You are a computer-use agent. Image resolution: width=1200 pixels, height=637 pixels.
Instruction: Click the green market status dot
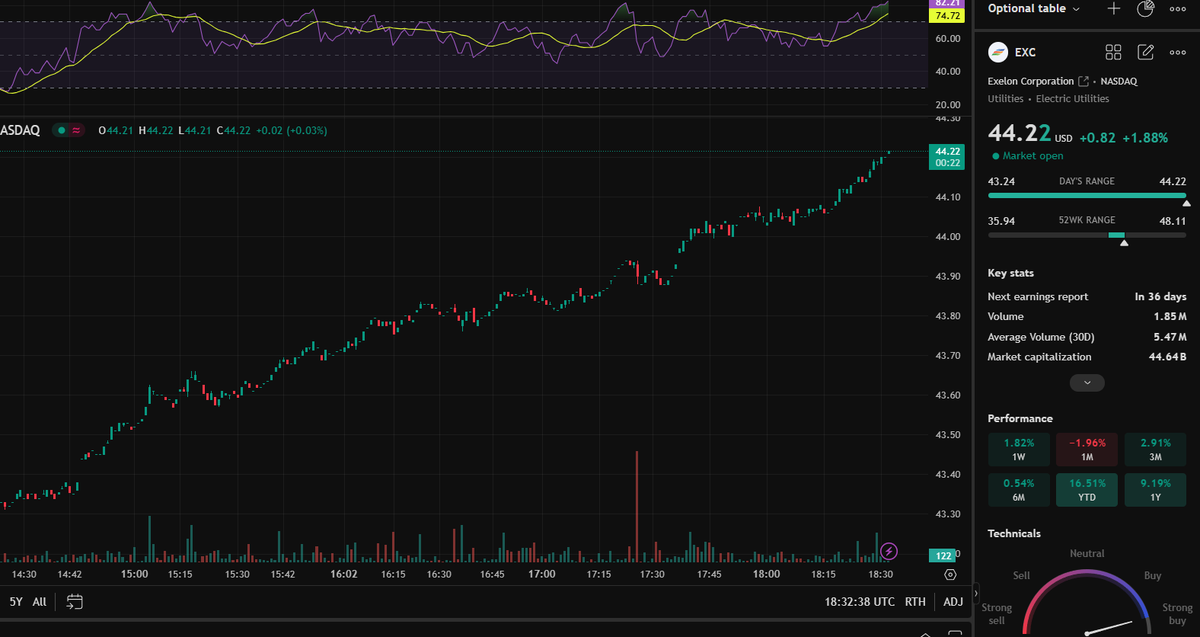pos(61,130)
